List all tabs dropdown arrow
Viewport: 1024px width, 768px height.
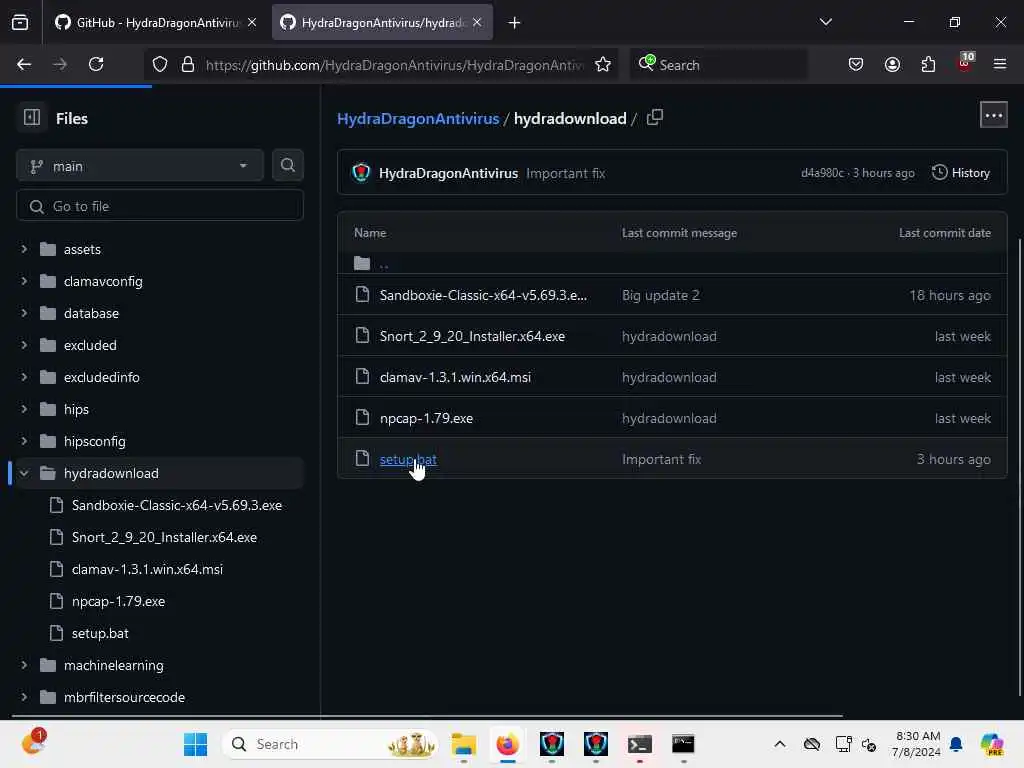click(825, 22)
